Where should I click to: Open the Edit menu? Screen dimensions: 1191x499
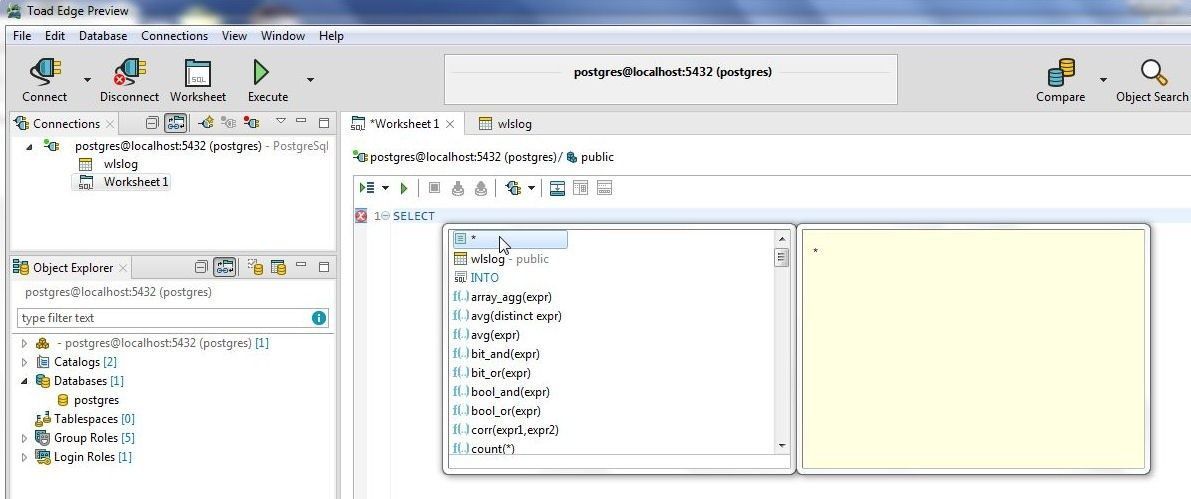55,36
